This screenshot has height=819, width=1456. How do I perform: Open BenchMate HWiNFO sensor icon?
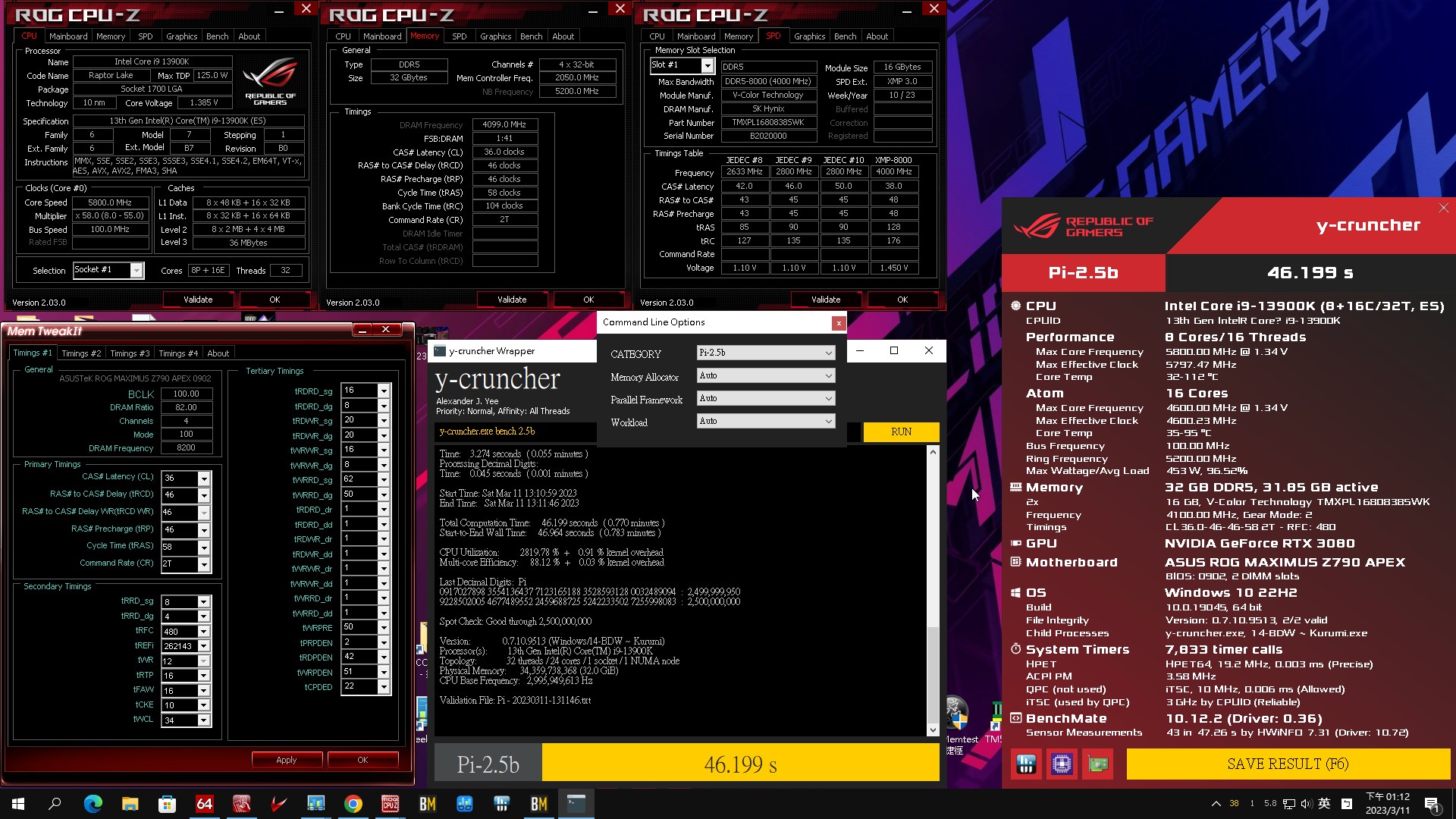(x=1026, y=764)
